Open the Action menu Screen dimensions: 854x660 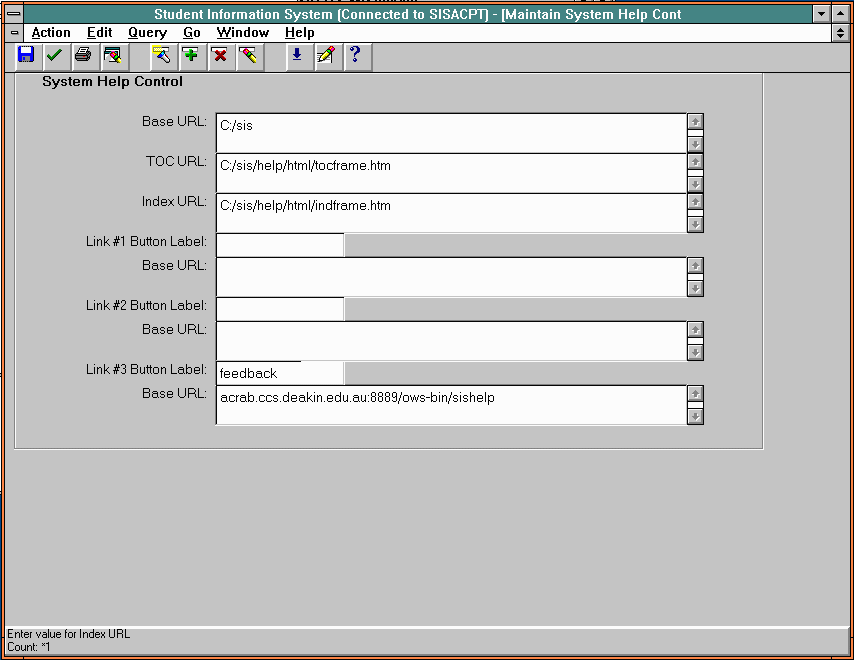51,33
